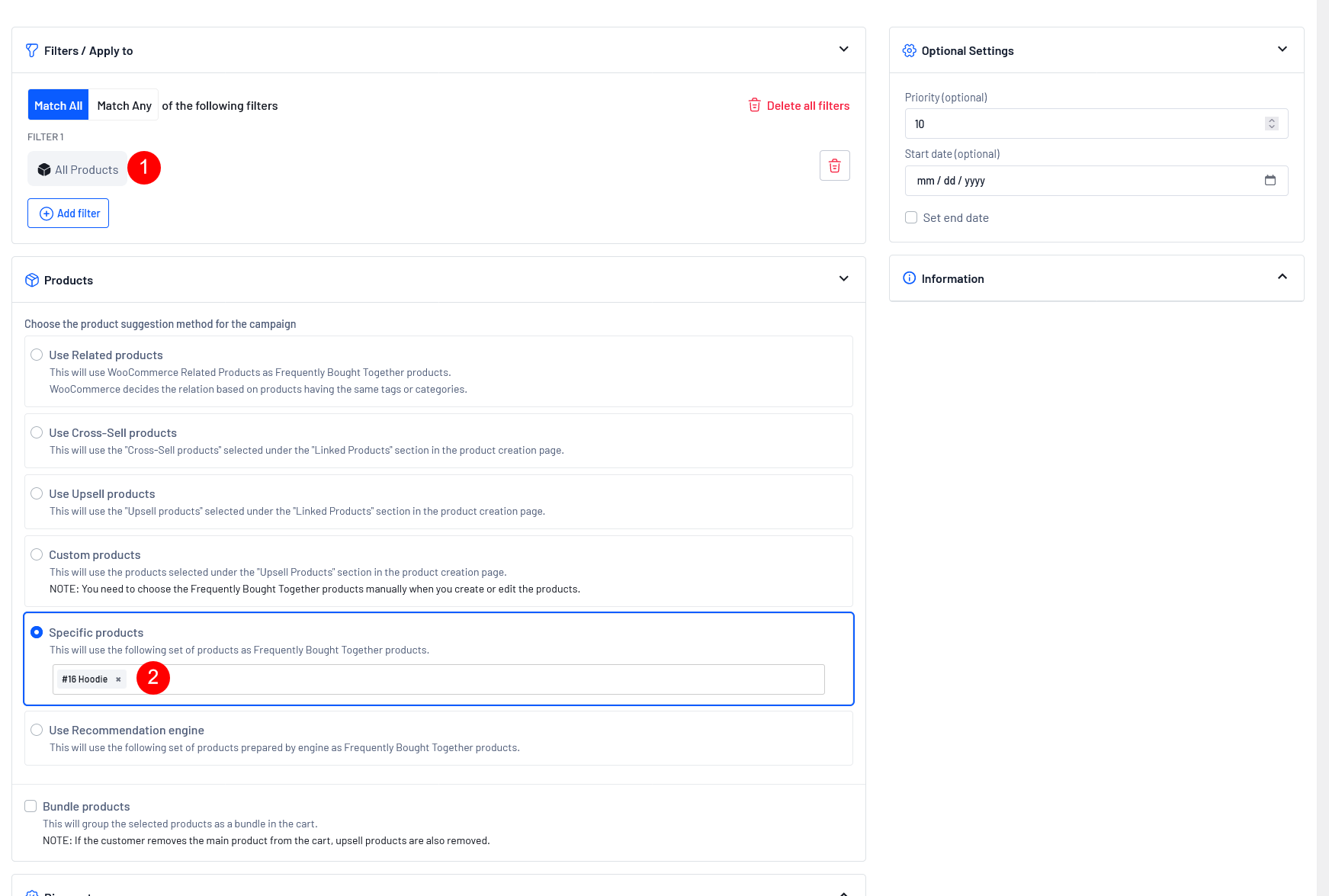Remove the #16 Hoodie product tag
The image size is (1329, 896).
118,679
